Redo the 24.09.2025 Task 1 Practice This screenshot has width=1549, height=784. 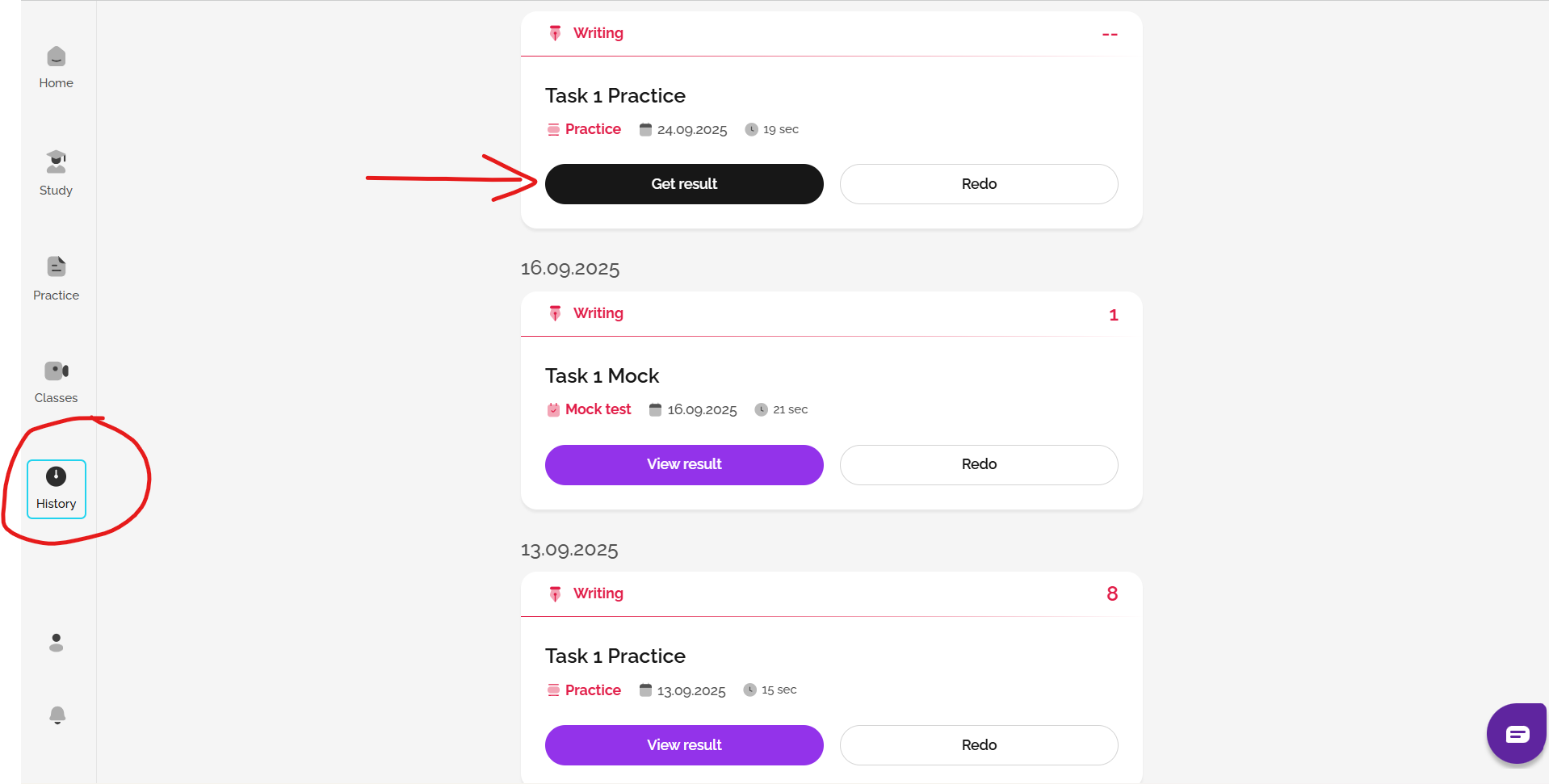tap(979, 184)
